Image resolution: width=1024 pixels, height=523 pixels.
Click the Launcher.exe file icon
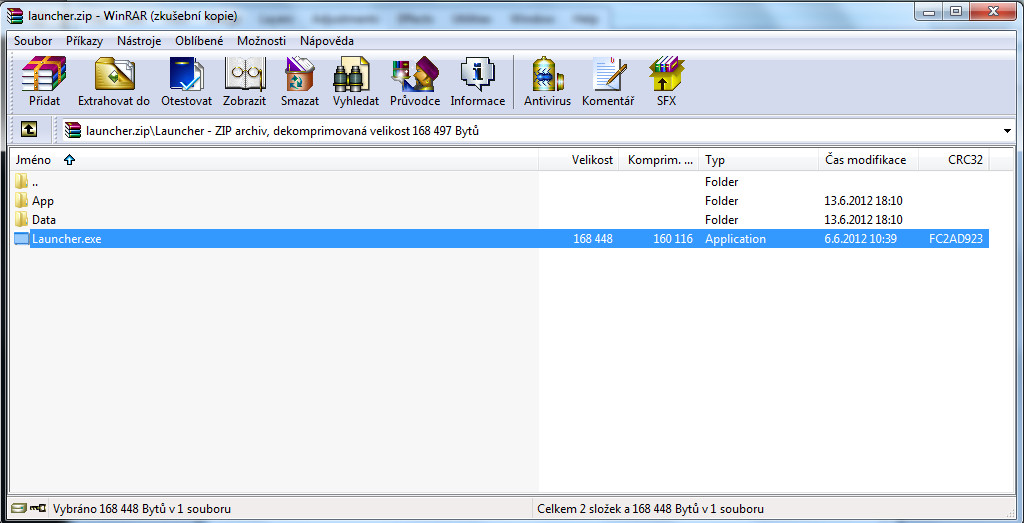tap(22, 239)
